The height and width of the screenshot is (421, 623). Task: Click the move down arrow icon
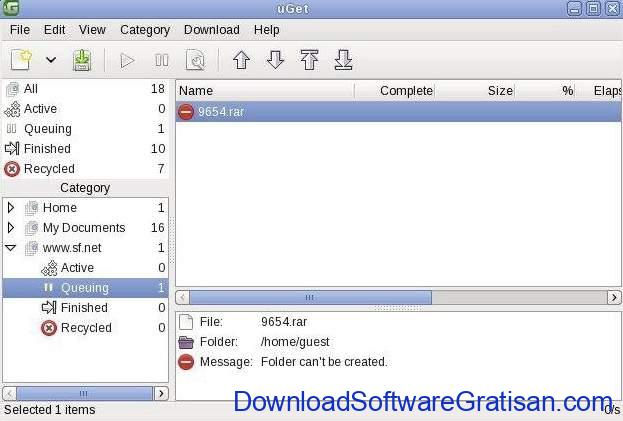click(x=275, y=60)
